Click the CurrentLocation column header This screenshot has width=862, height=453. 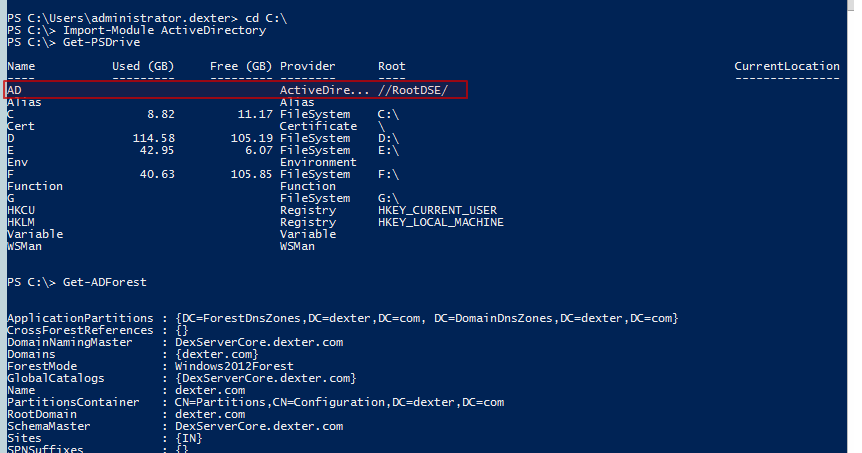pyautogui.click(x=787, y=66)
